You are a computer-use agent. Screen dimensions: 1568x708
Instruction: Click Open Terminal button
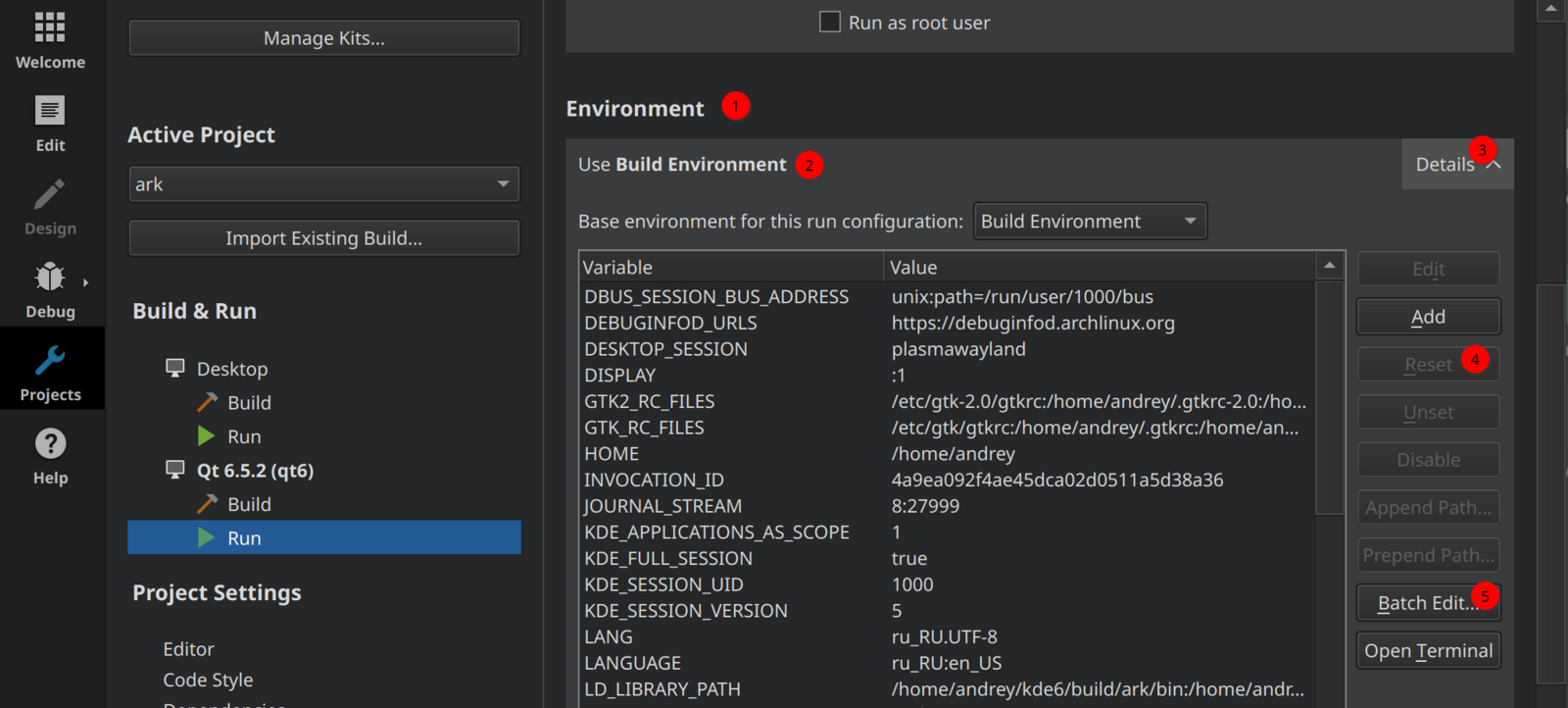coord(1428,651)
